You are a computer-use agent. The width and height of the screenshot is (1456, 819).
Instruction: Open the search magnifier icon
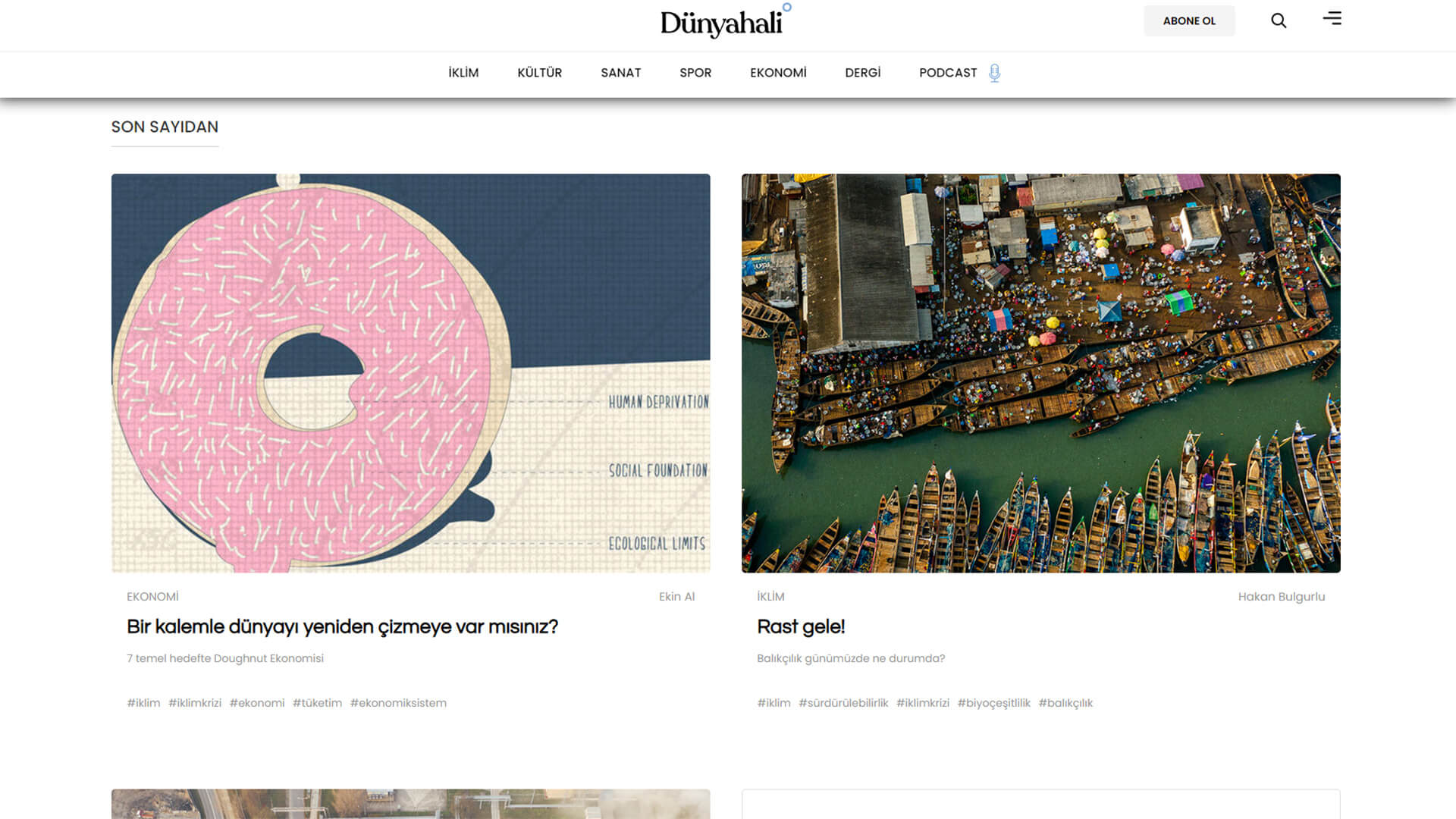tap(1279, 20)
